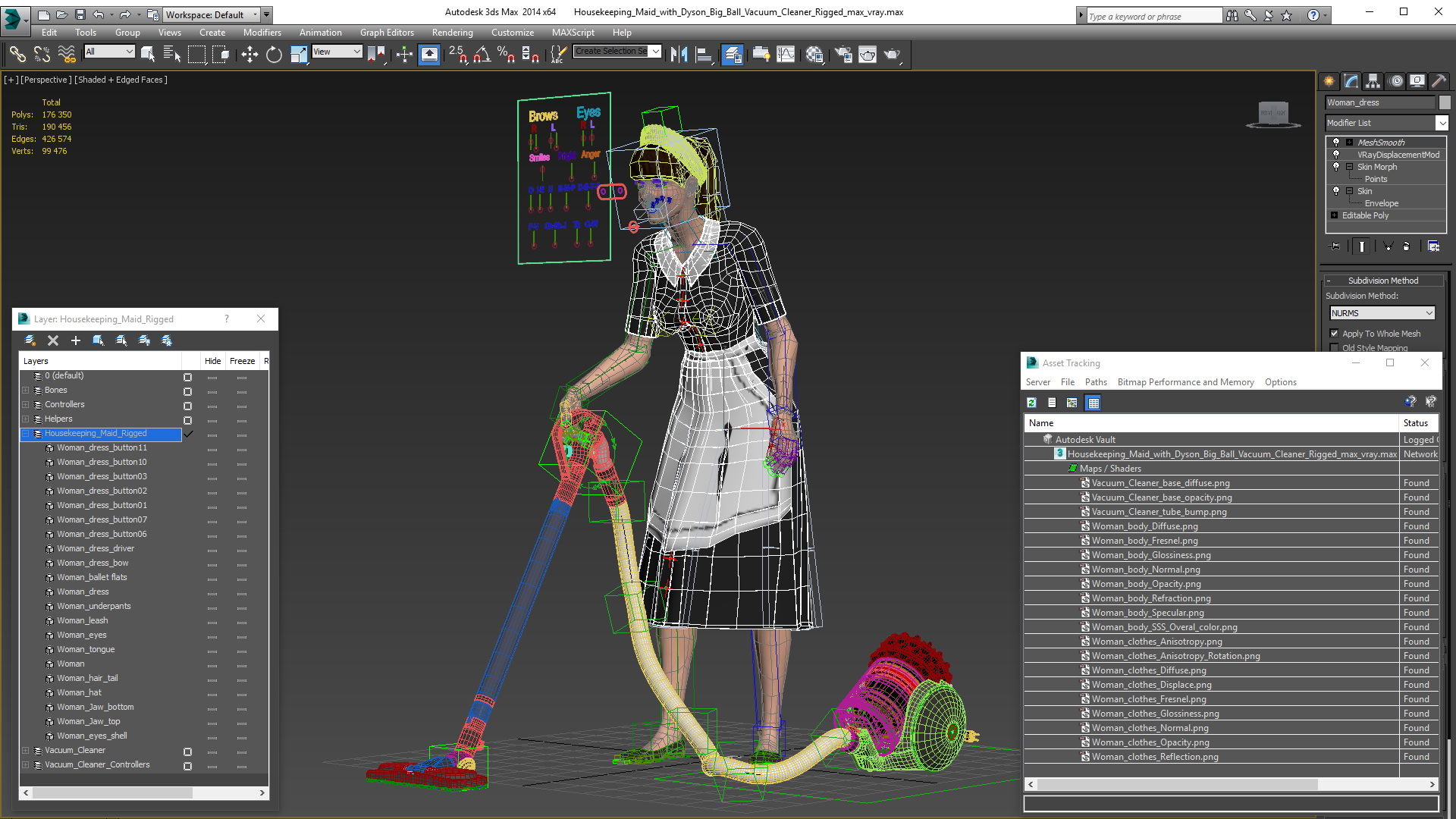Toggle Skin modifier lightbulb
This screenshot has height=819, width=1456.
(1336, 190)
